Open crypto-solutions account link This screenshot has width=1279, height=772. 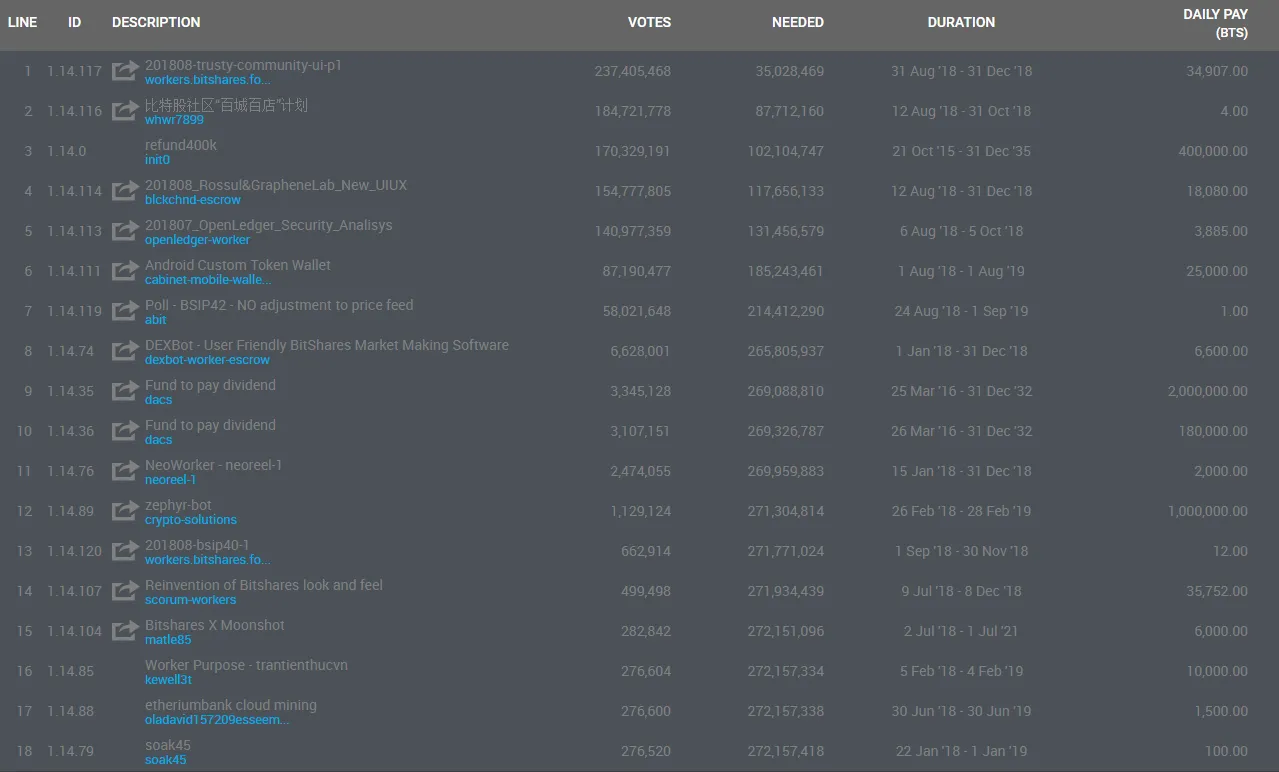coord(191,520)
